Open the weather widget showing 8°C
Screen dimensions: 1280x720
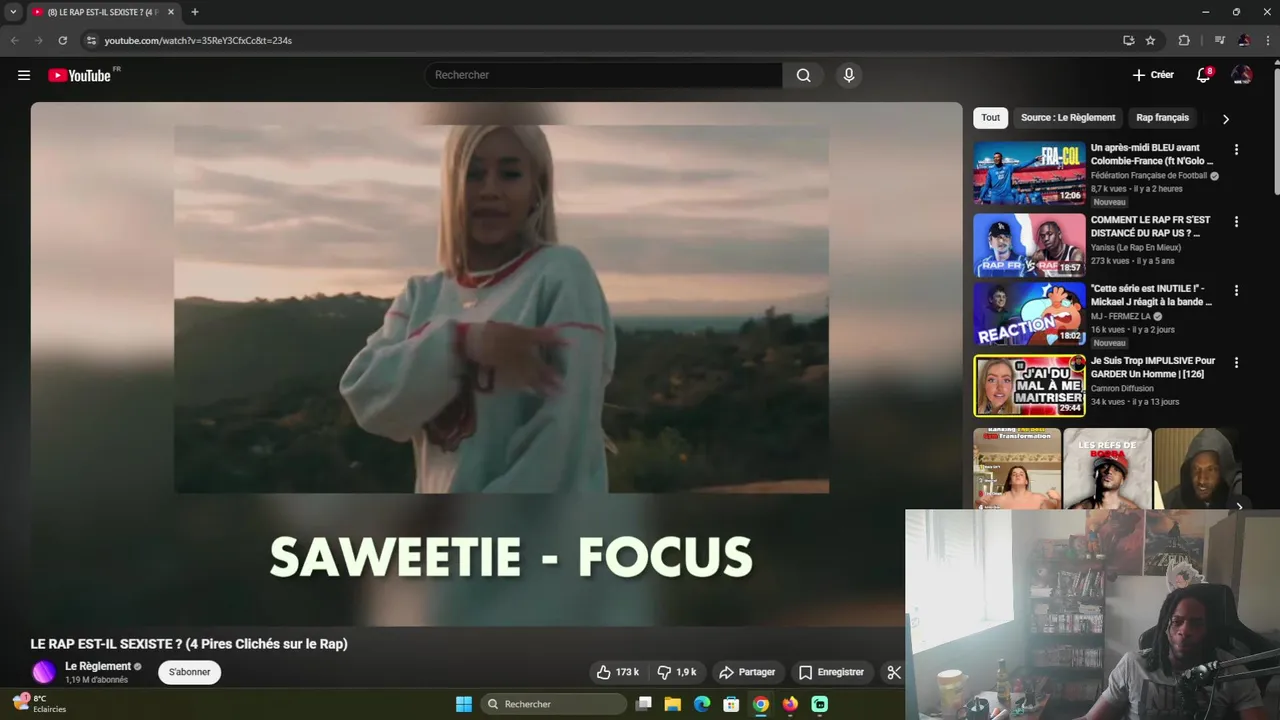click(40, 703)
